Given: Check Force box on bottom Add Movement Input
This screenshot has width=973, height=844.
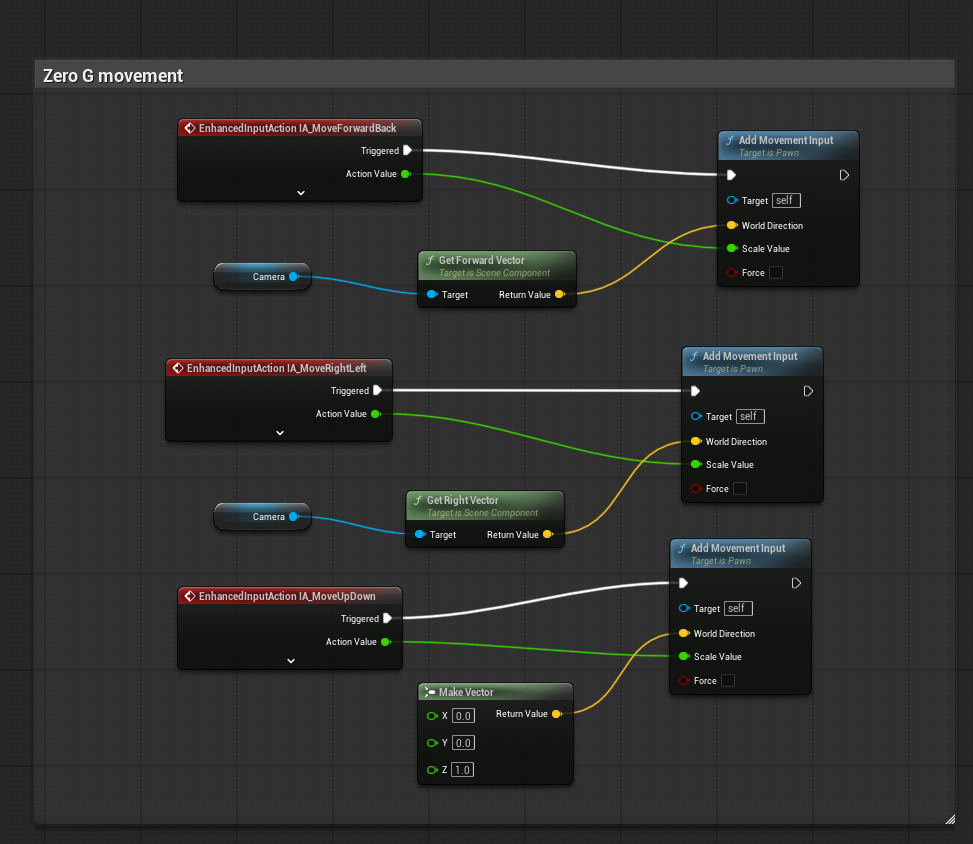Looking at the screenshot, I should click(x=728, y=681).
